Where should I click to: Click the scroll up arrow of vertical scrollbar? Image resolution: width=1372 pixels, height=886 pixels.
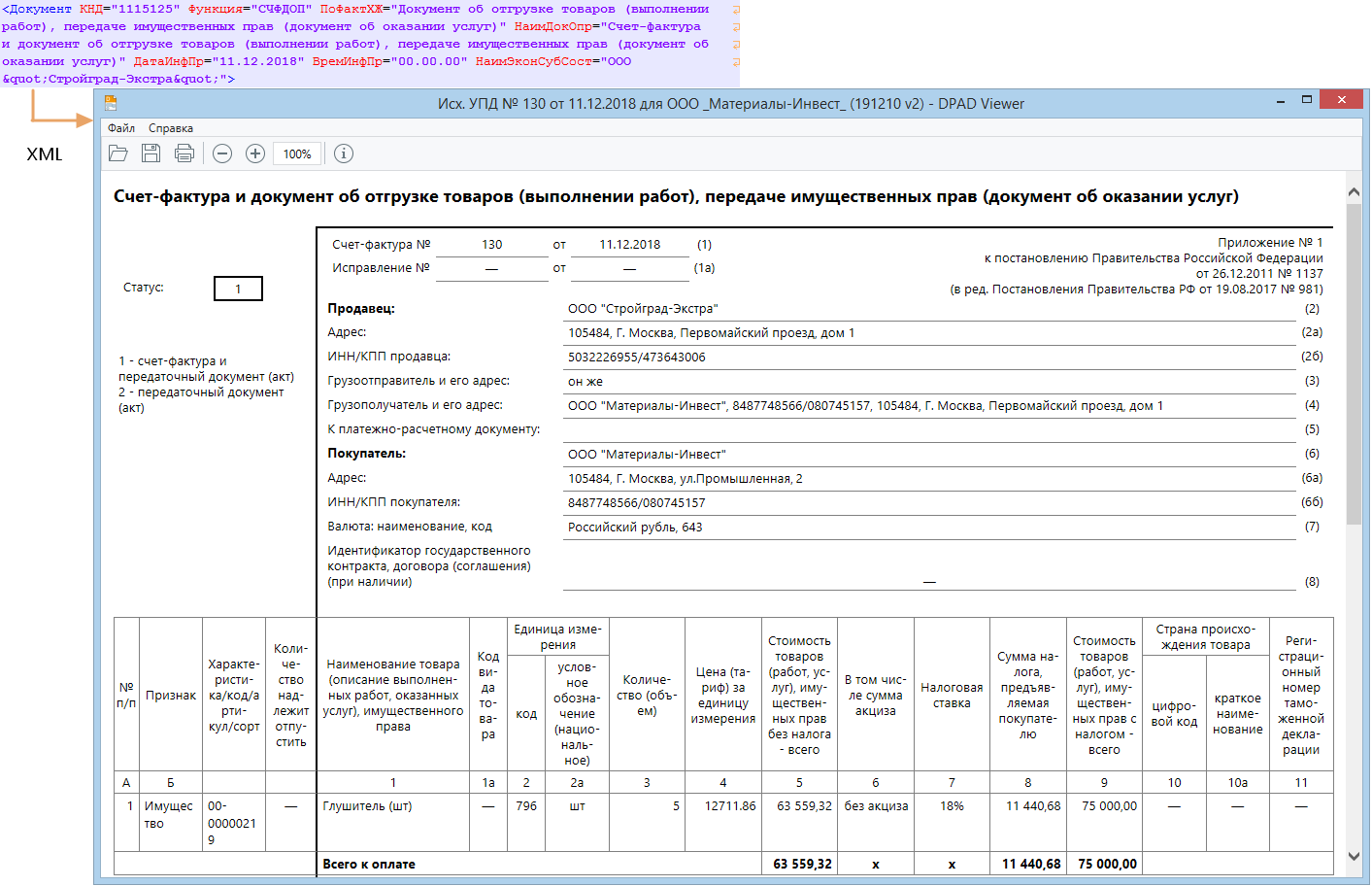tap(1355, 192)
